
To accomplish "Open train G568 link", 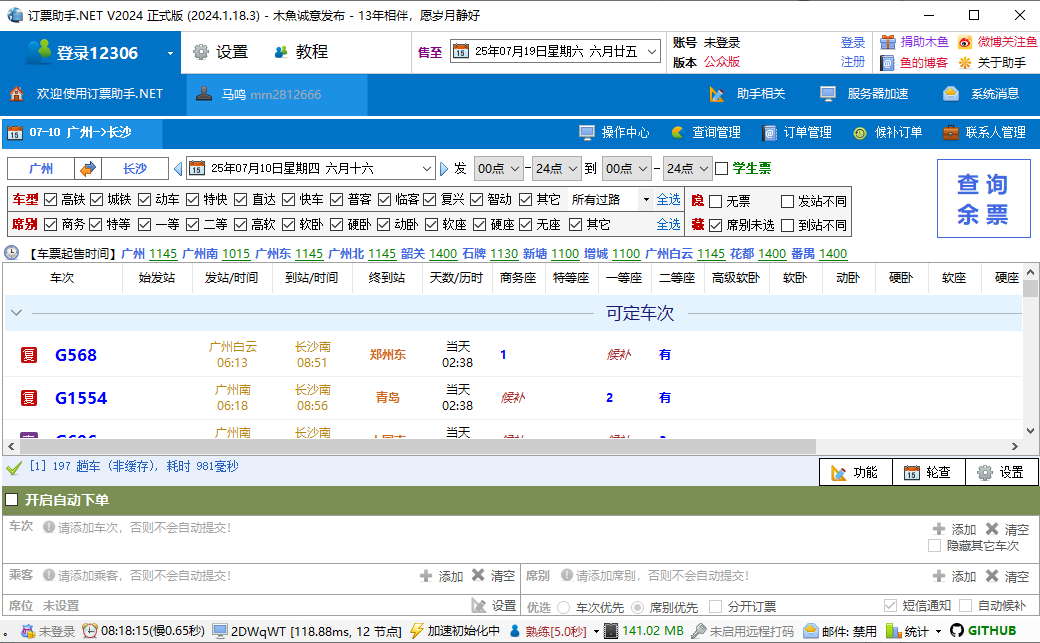I will pos(76,355).
